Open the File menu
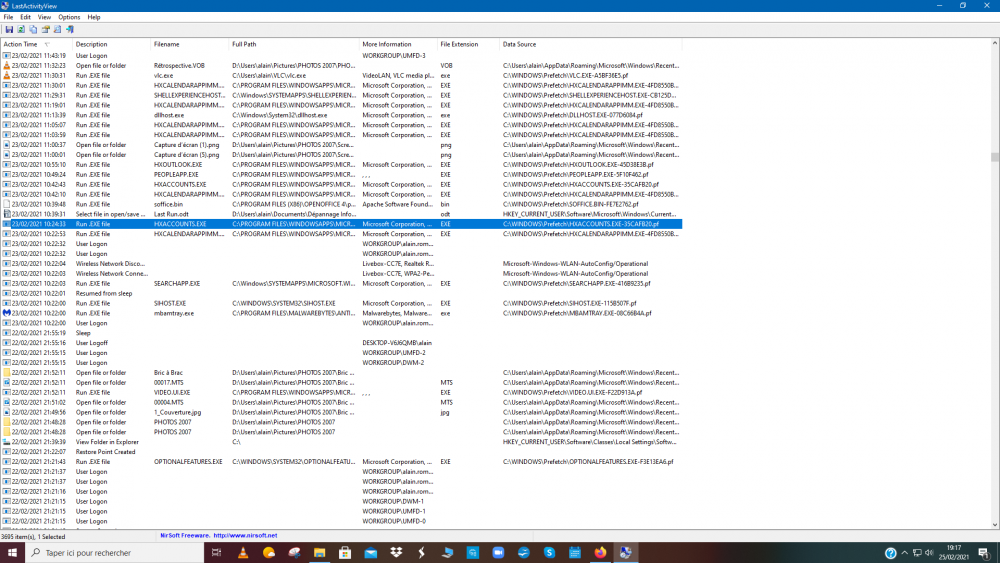 point(8,17)
